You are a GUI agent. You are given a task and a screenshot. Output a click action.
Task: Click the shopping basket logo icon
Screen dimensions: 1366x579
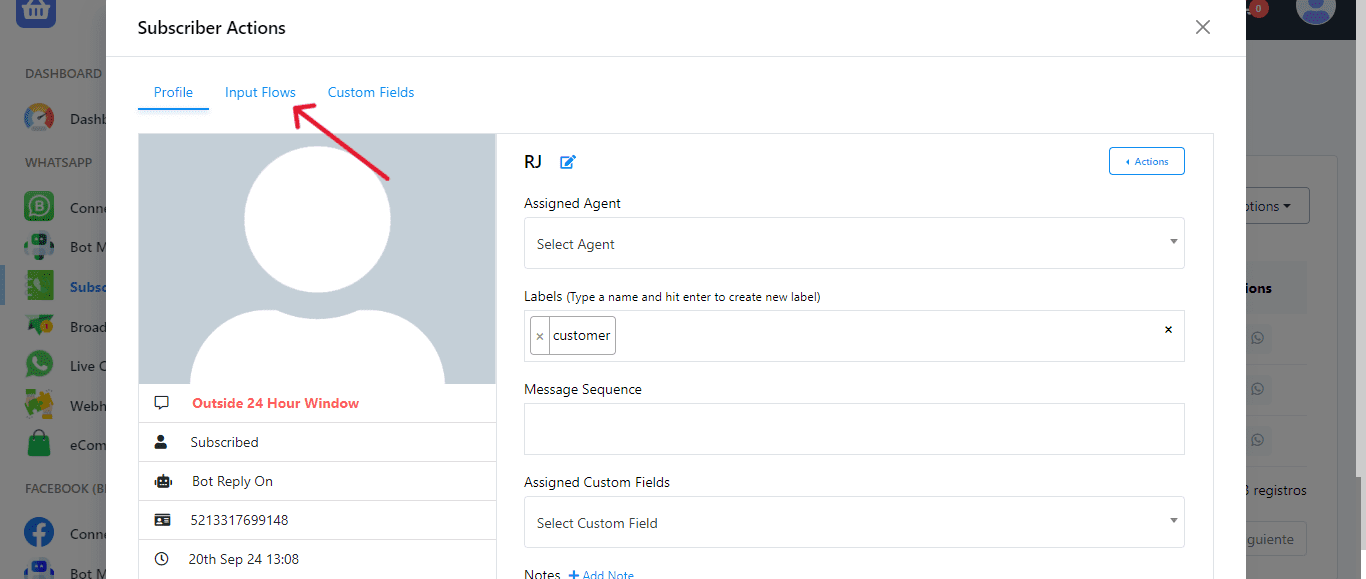click(36, 11)
